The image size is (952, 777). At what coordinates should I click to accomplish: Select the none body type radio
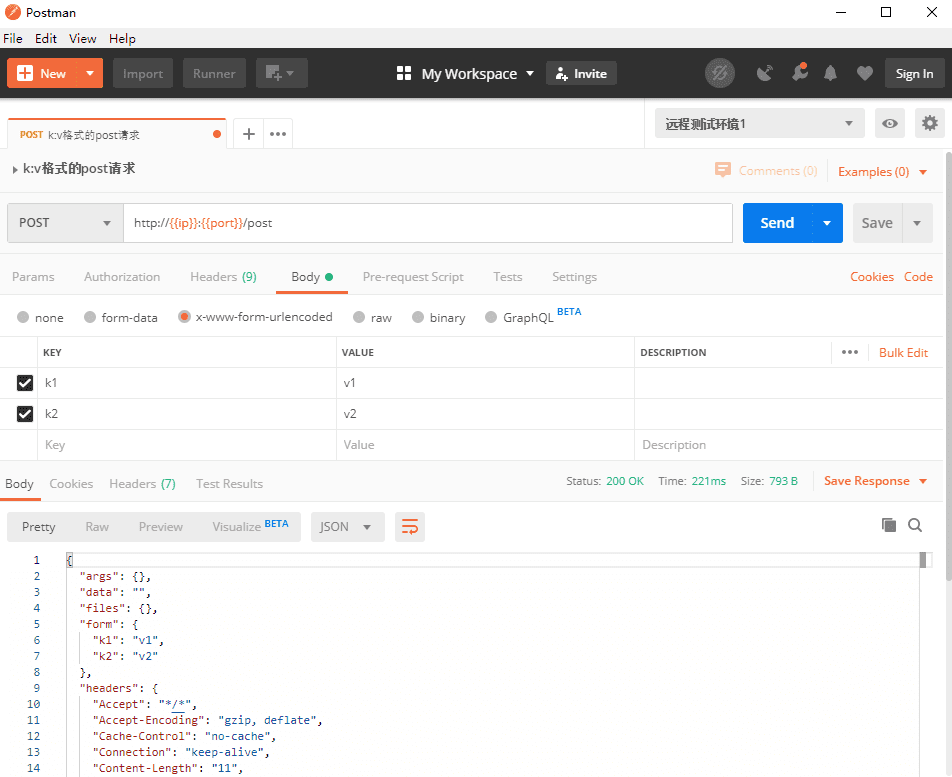pos(23,317)
